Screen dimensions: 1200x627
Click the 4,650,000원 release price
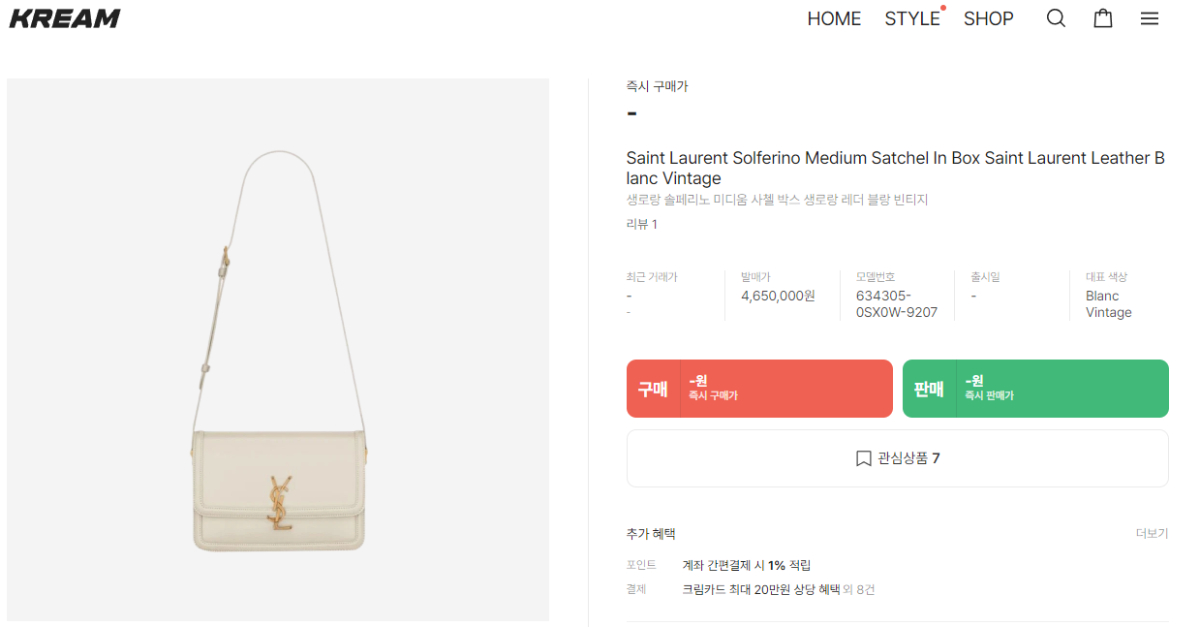click(778, 296)
